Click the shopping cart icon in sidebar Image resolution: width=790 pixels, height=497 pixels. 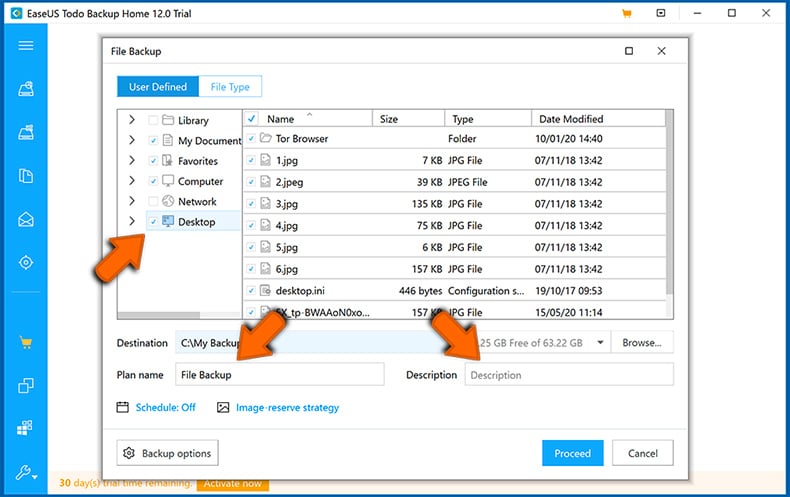[26, 343]
